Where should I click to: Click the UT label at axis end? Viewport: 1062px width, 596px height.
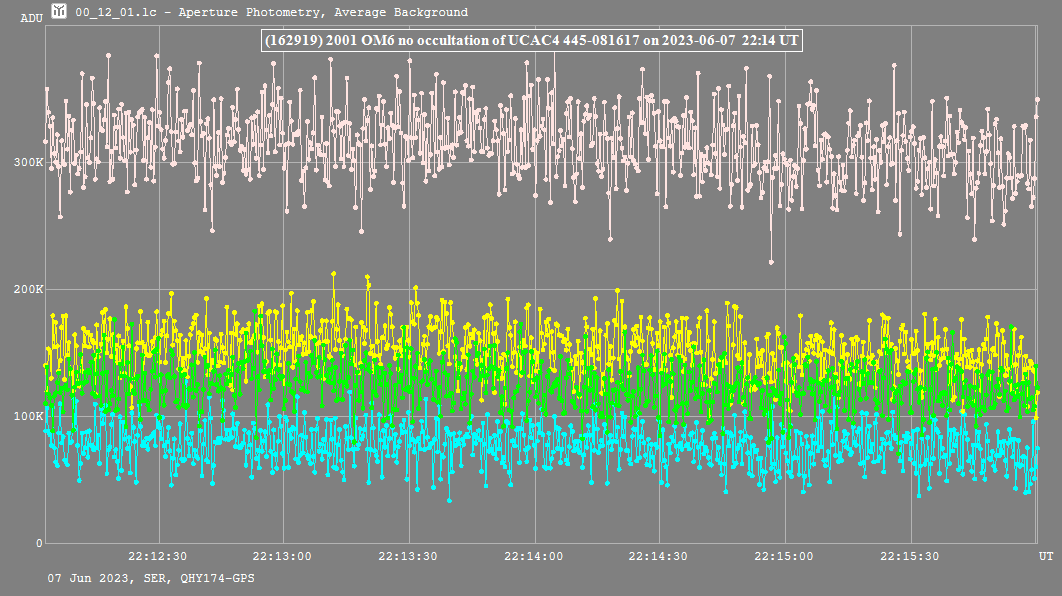(1045, 556)
